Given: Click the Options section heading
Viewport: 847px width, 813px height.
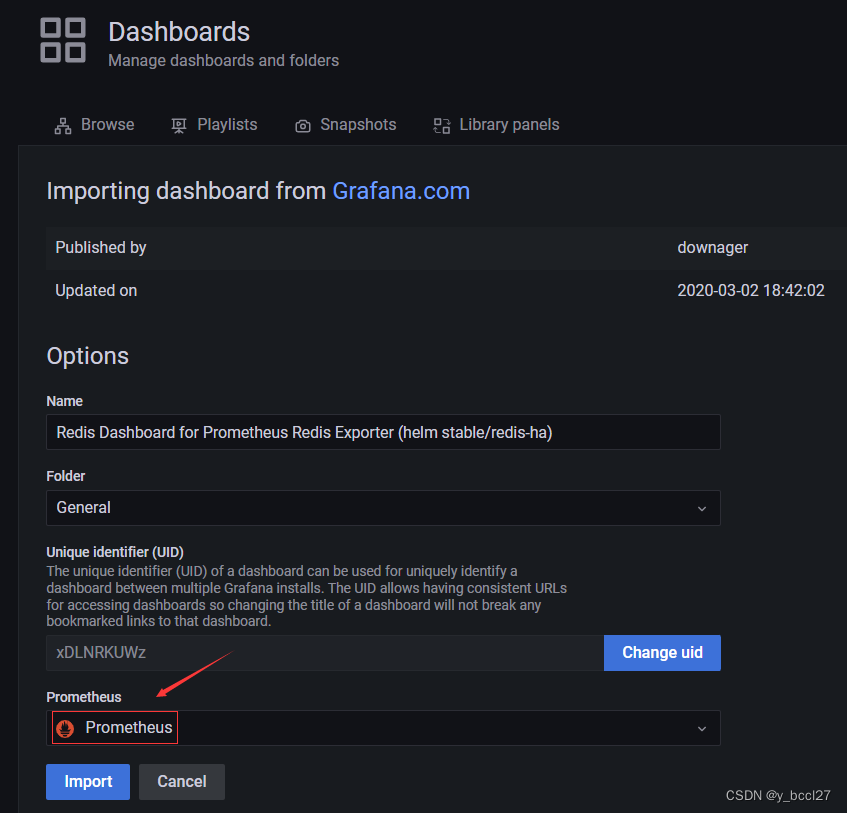Looking at the screenshot, I should (88, 356).
